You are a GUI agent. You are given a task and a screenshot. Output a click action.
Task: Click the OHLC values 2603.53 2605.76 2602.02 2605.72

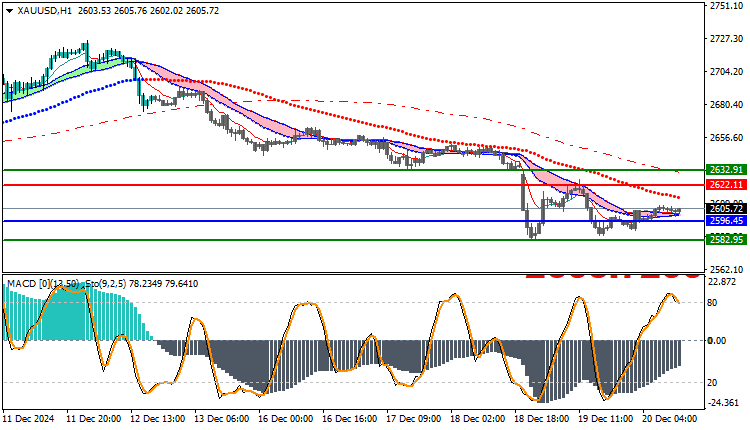click(x=148, y=11)
